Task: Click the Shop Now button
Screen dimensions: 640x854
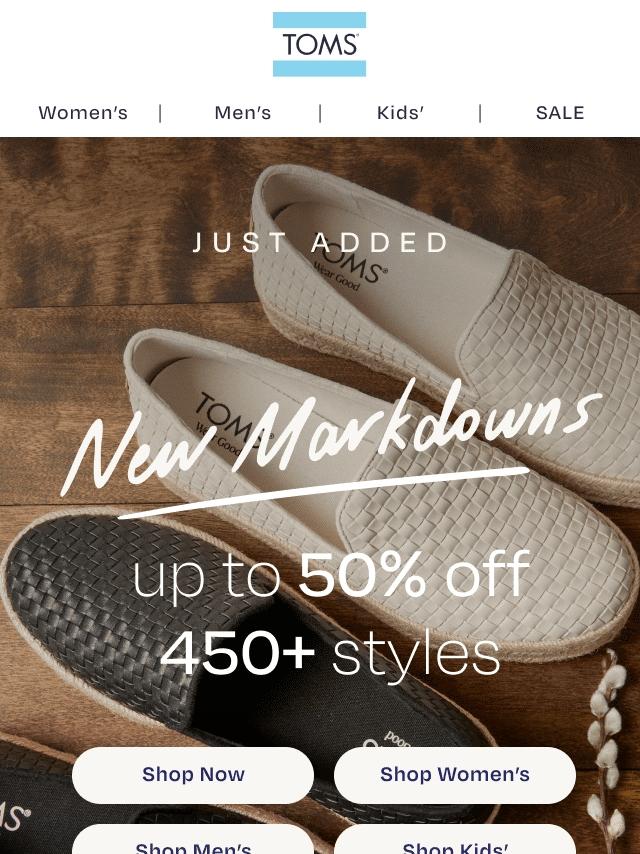Action: [193, 774]
